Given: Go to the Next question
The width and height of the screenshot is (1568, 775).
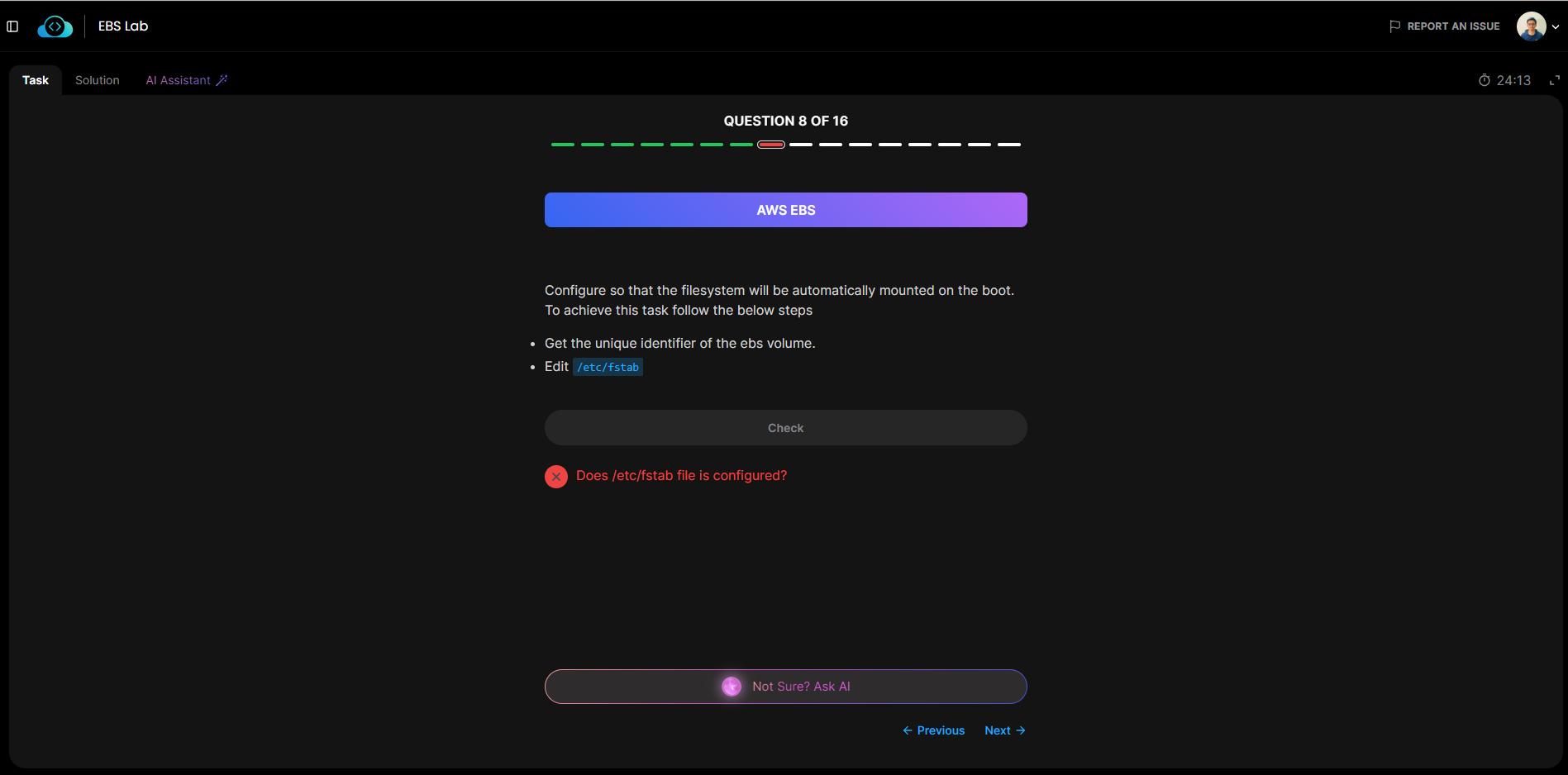Looking at the screenshot, I should (1005, 730).
